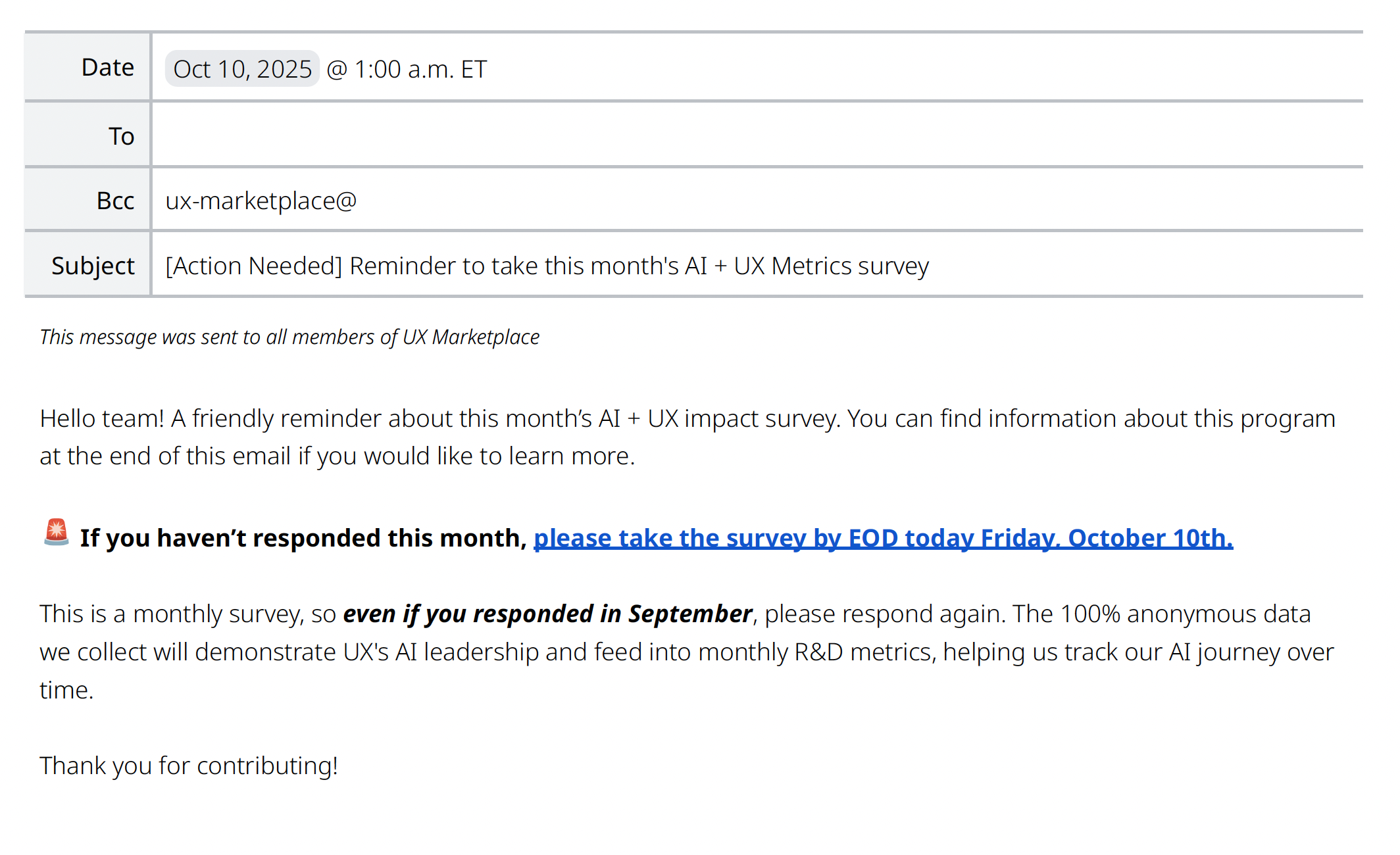Click the Subject row label
Viewport: 1400px width, 855px height.
tap(93, 266)
